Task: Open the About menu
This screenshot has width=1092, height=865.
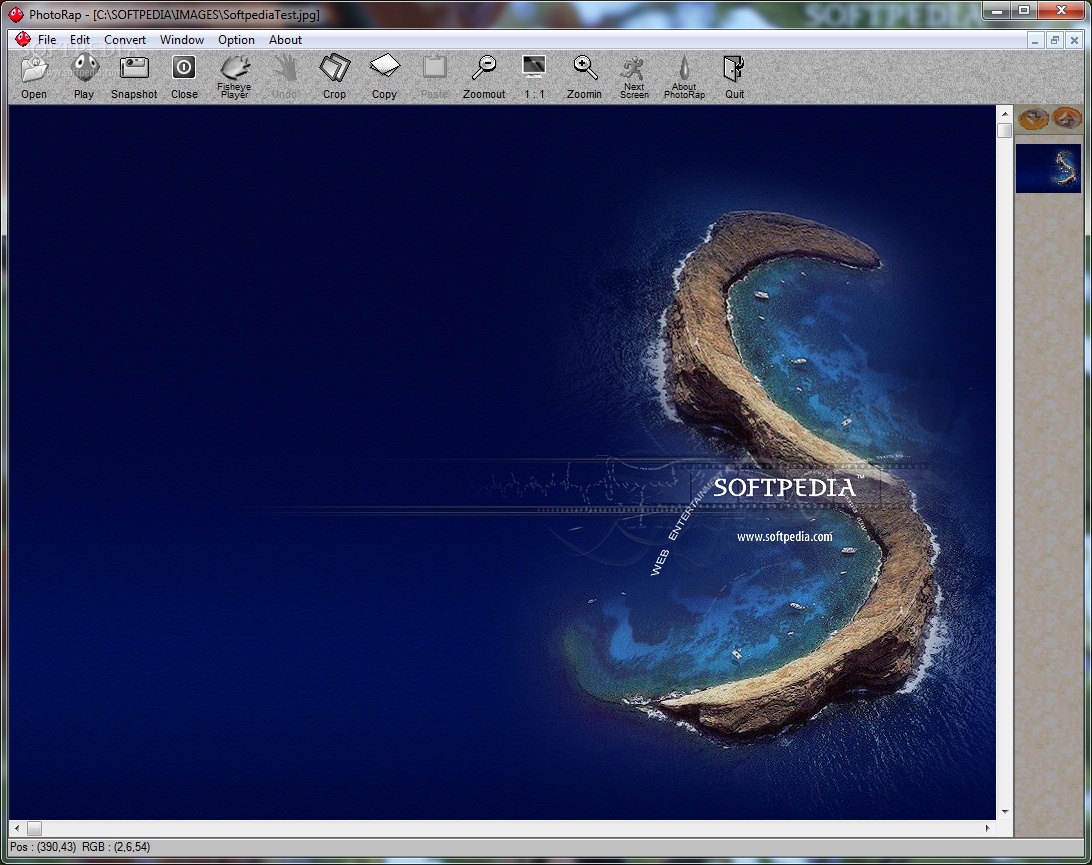Action: click(x=286, y=40)
